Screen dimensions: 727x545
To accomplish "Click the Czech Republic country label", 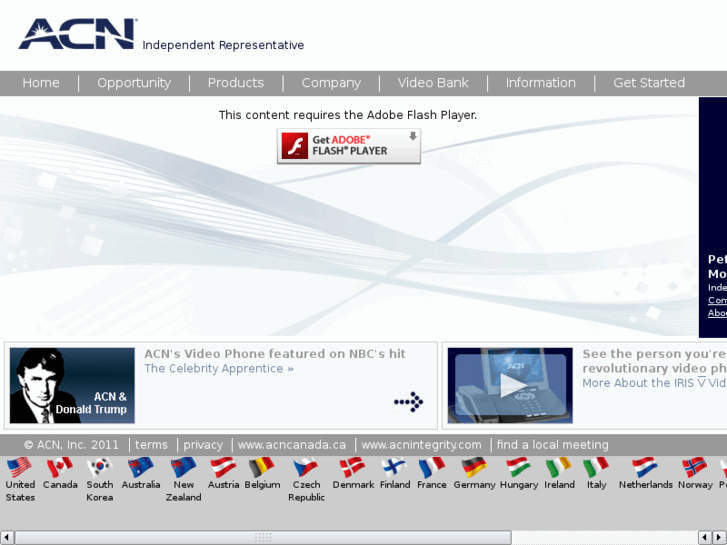I will (x=306, y=491).
